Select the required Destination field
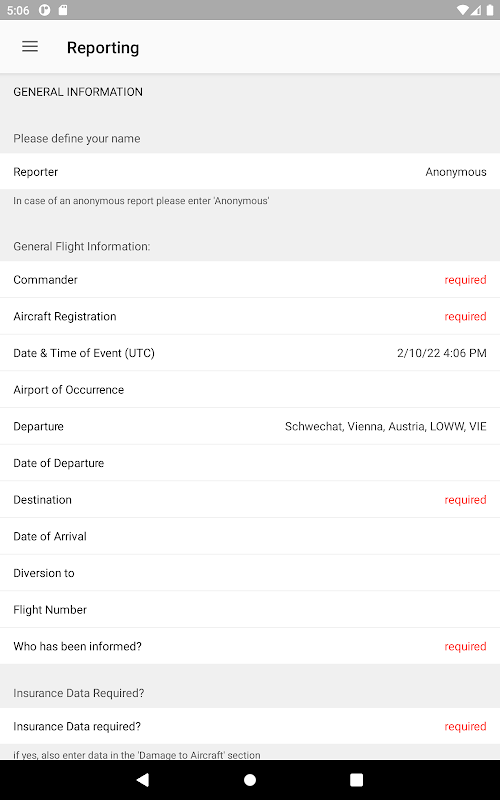 250,499
